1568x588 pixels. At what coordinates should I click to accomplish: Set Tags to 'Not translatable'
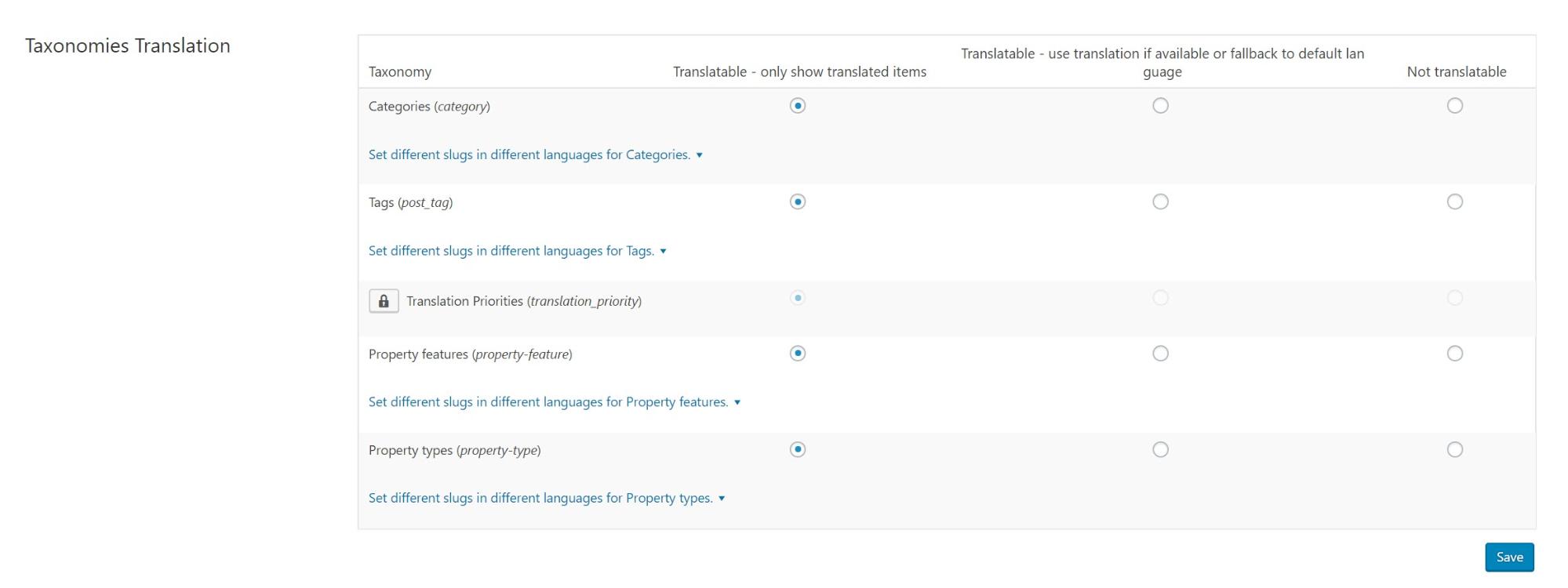[x=1454, y=202]
